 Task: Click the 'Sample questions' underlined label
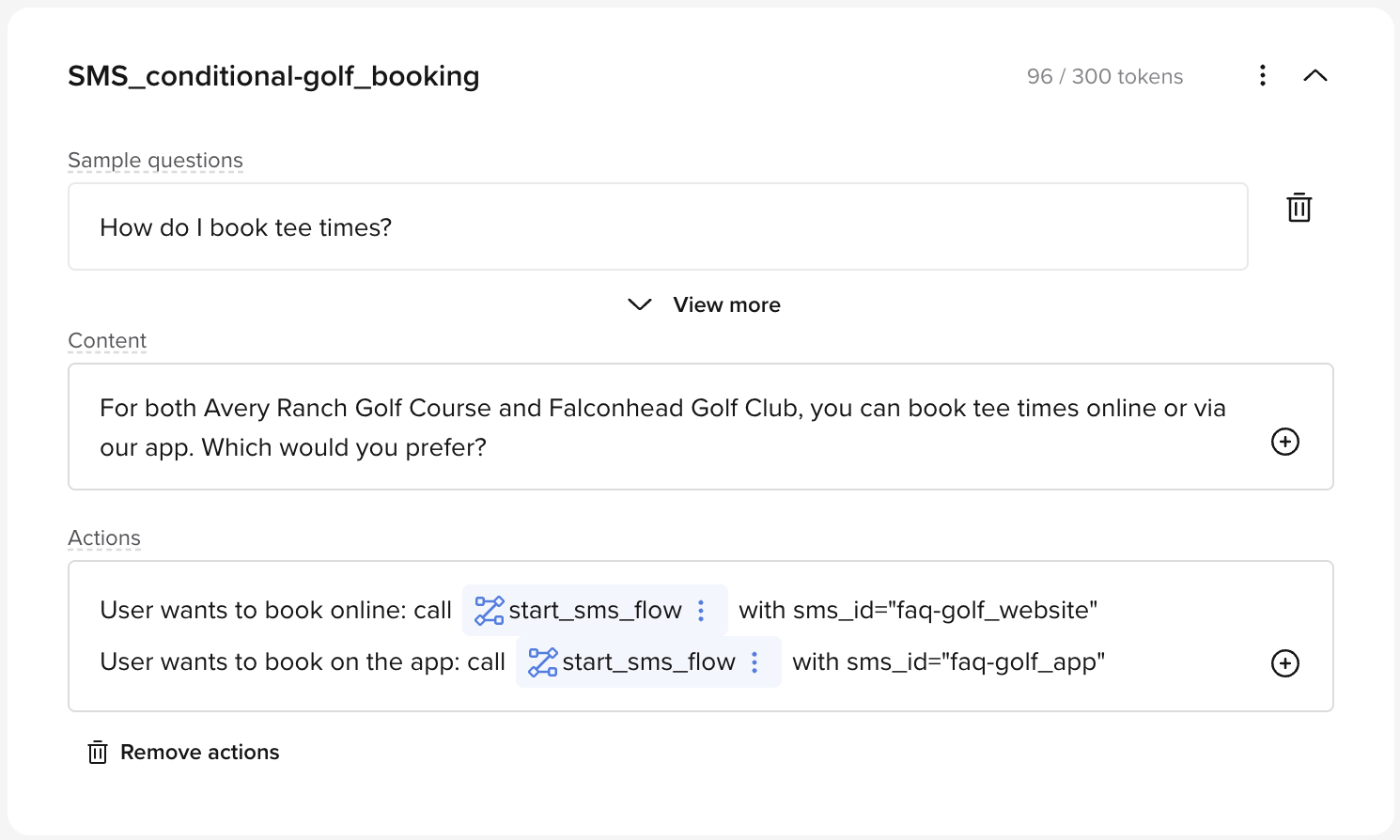(155, 161)
